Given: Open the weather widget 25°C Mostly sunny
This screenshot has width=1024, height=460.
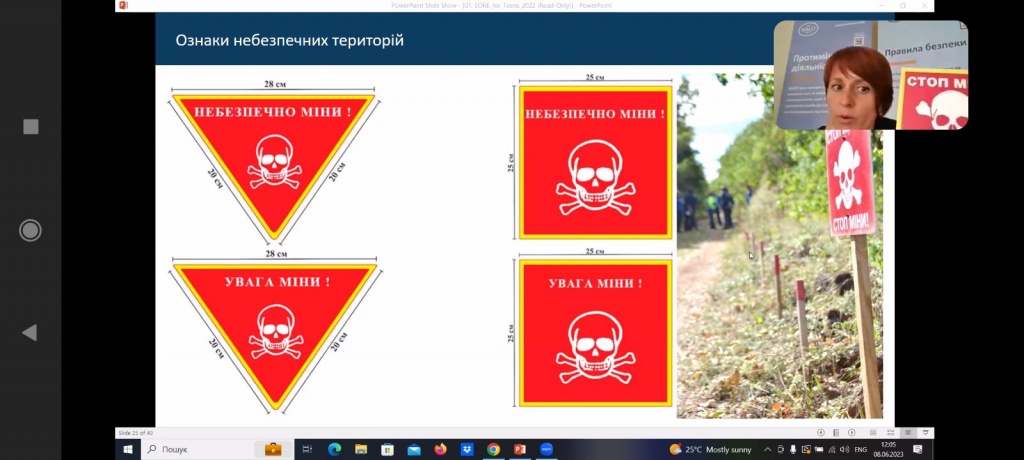Looking at the screenshot, I should [710, 449].
